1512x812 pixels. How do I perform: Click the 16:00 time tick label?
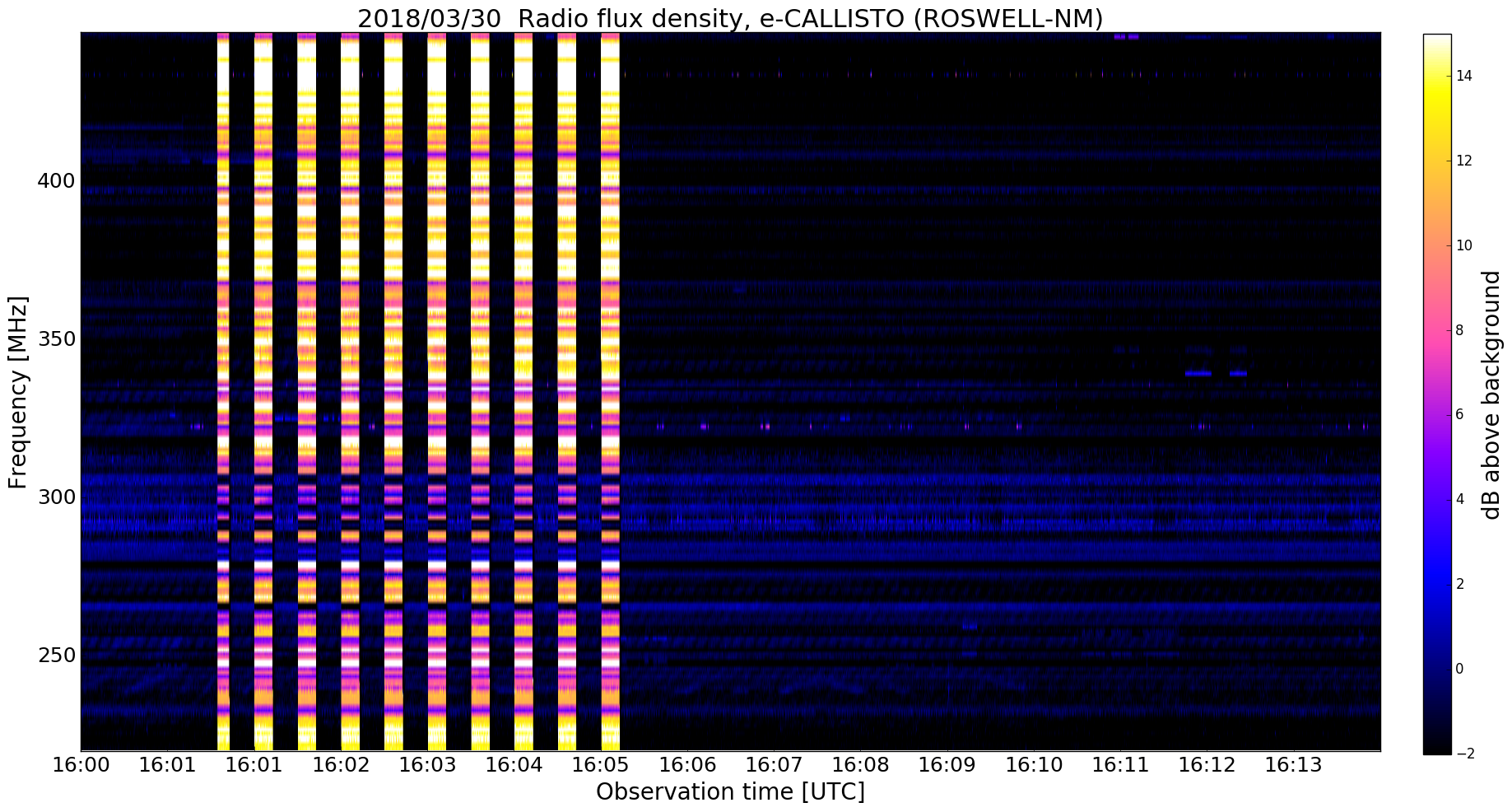click(x=81, y=765)
